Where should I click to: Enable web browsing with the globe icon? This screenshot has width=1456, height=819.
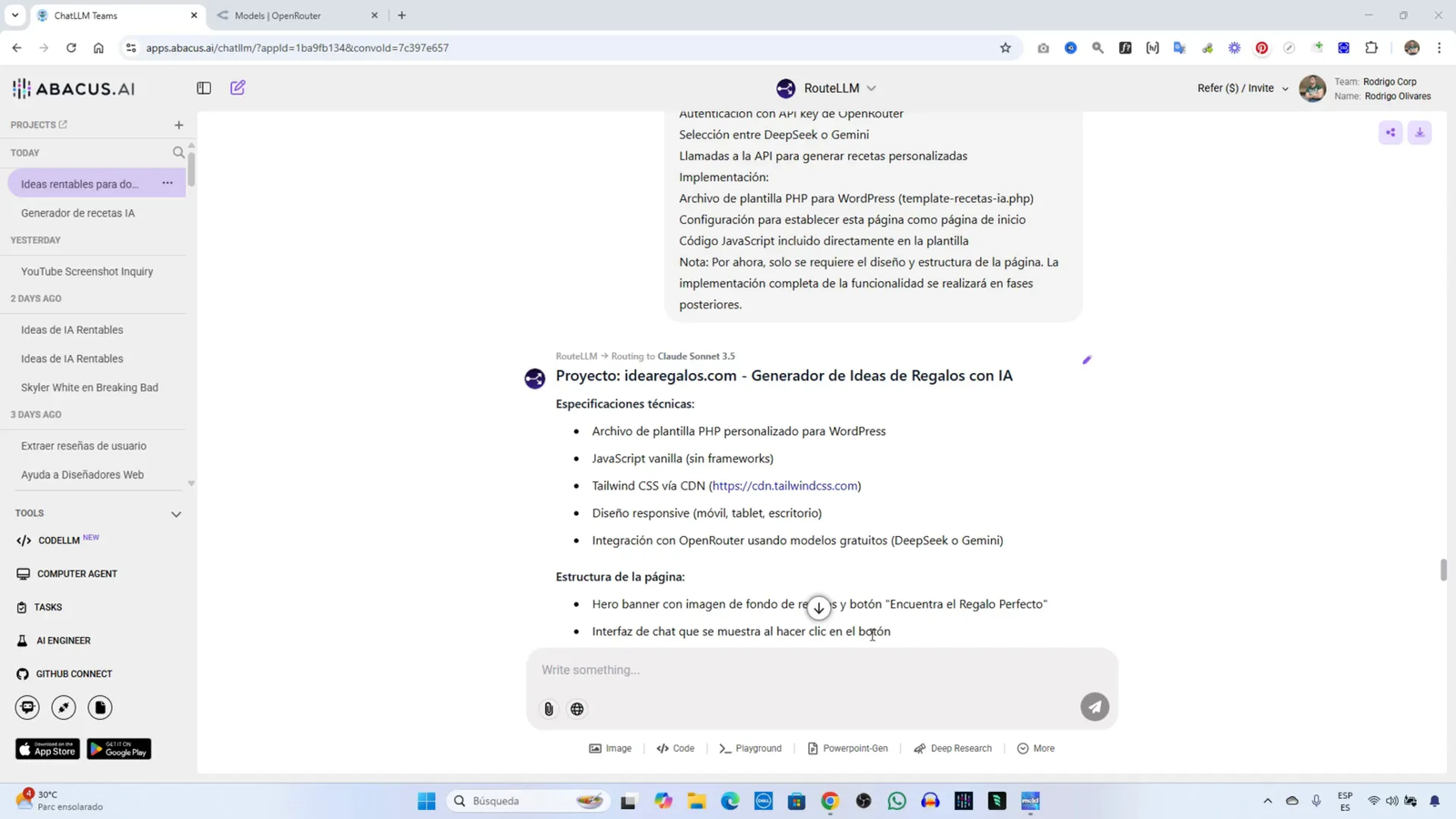(x=577, y=709)
